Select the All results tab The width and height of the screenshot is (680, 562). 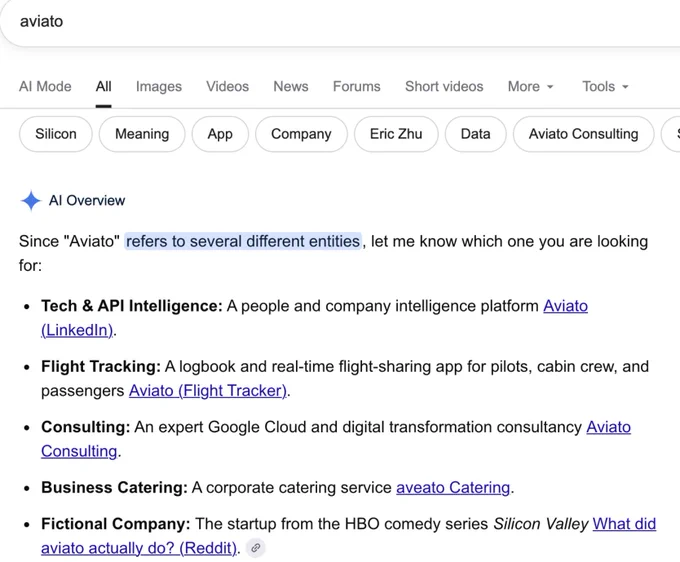pos(103,86)
